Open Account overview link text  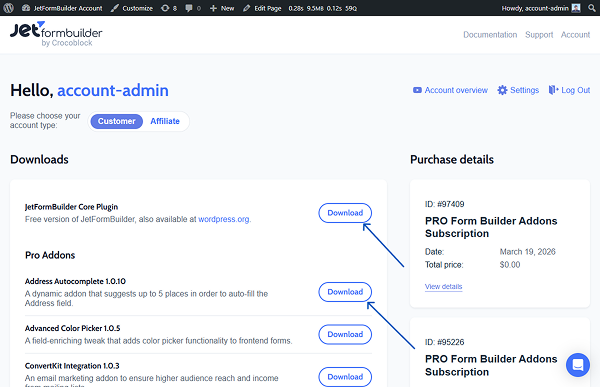pos(456,90)
